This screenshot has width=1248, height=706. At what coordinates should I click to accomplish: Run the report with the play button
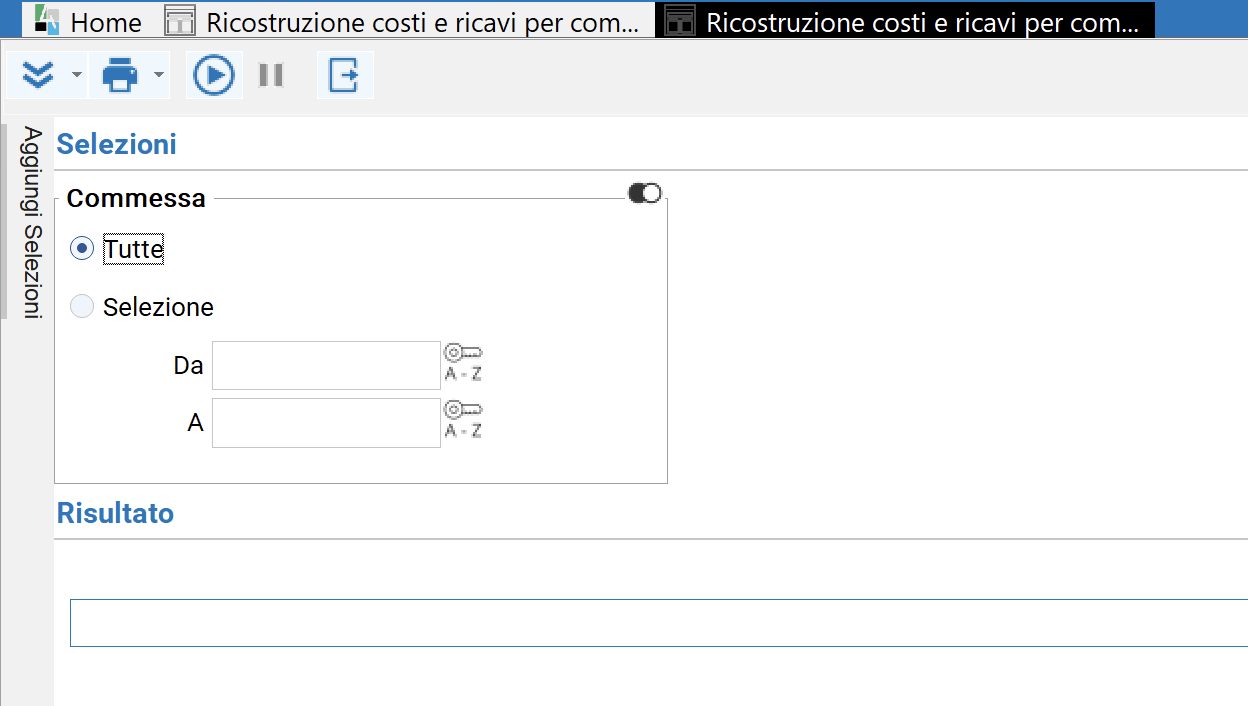click(x=214, y=75)
